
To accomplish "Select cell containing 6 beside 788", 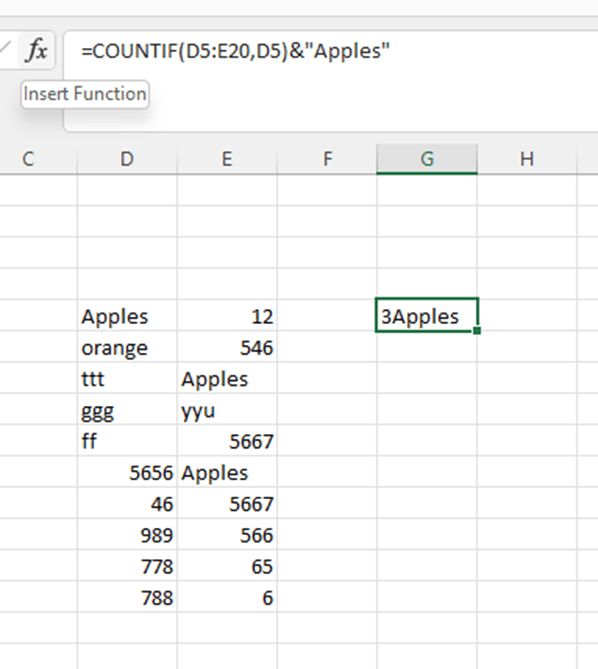I will pos(227,596).
